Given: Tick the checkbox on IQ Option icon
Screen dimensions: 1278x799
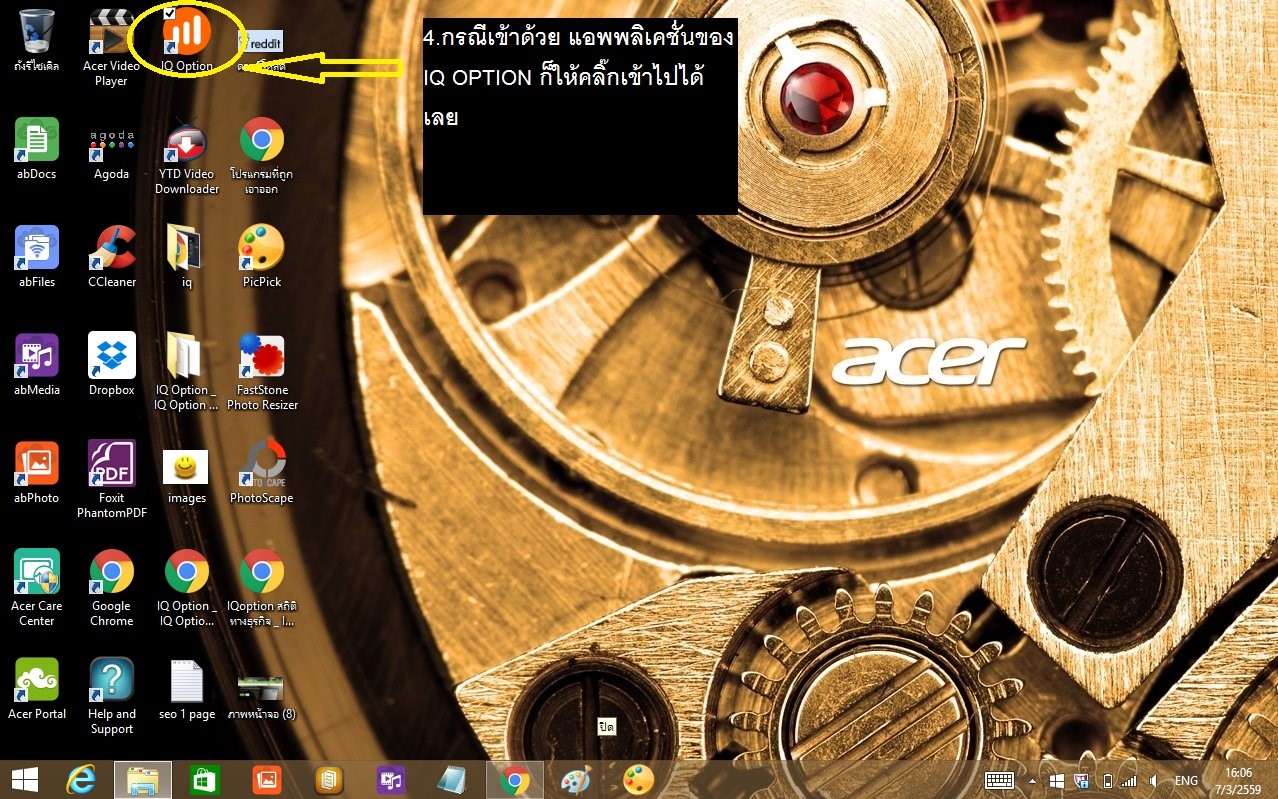Looking at the screenshot, I should click(170, 13).
